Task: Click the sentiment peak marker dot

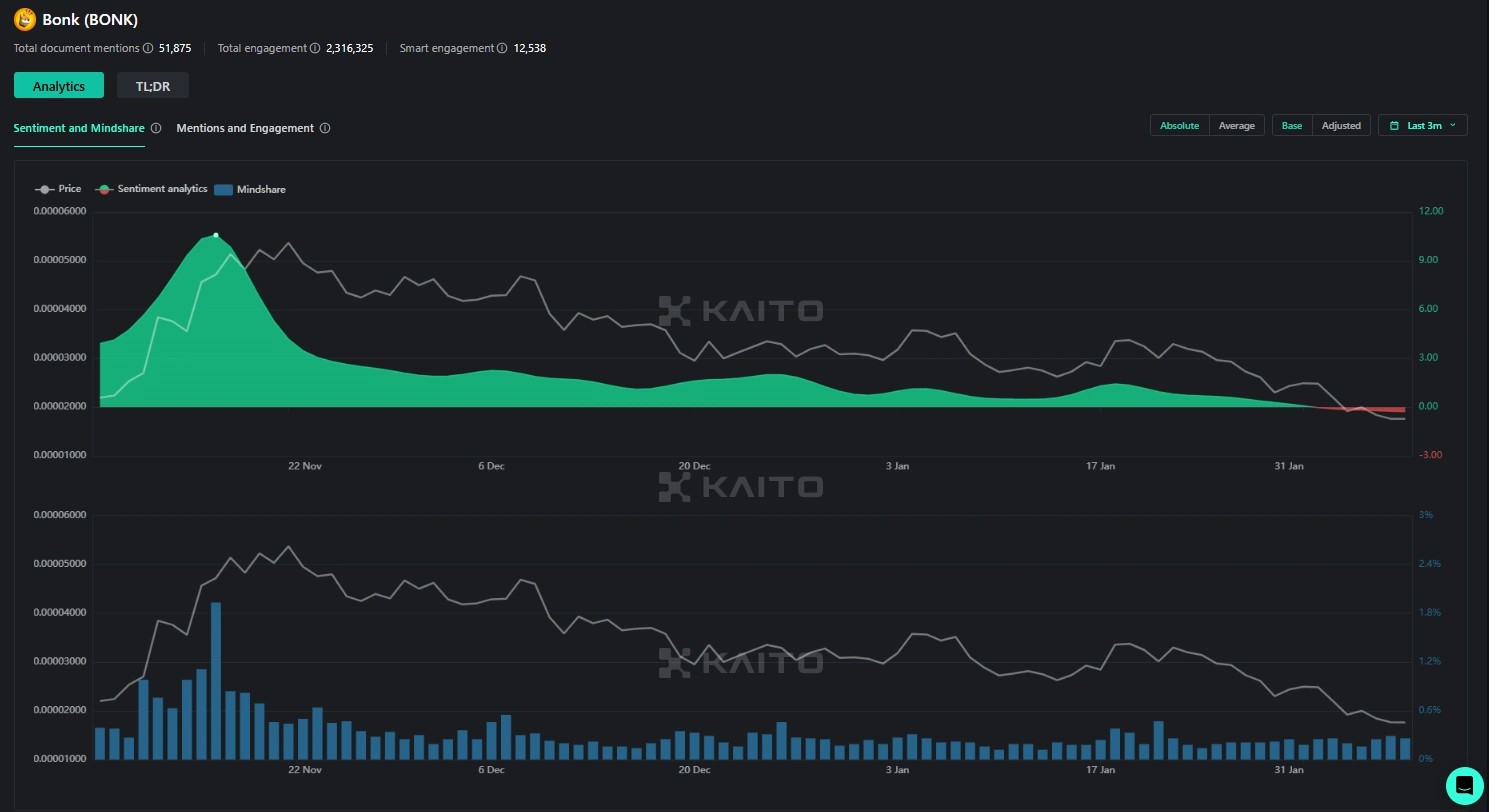Action: coord(216,235)
